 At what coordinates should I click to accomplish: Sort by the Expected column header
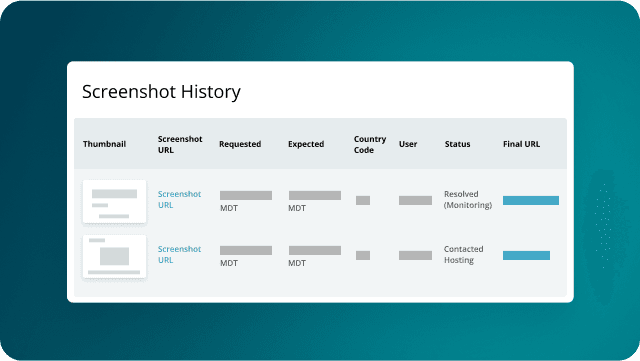[x=306, y=144]
